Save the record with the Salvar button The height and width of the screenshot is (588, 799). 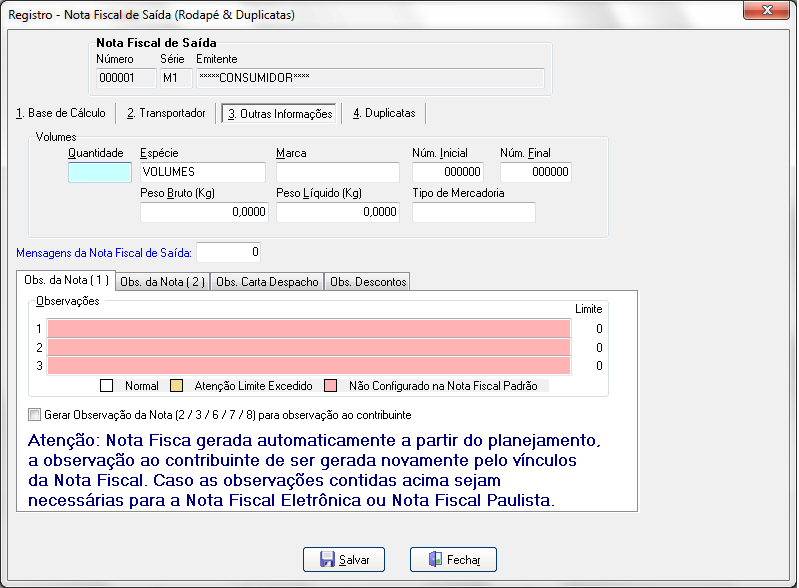[x=344, y=559]
